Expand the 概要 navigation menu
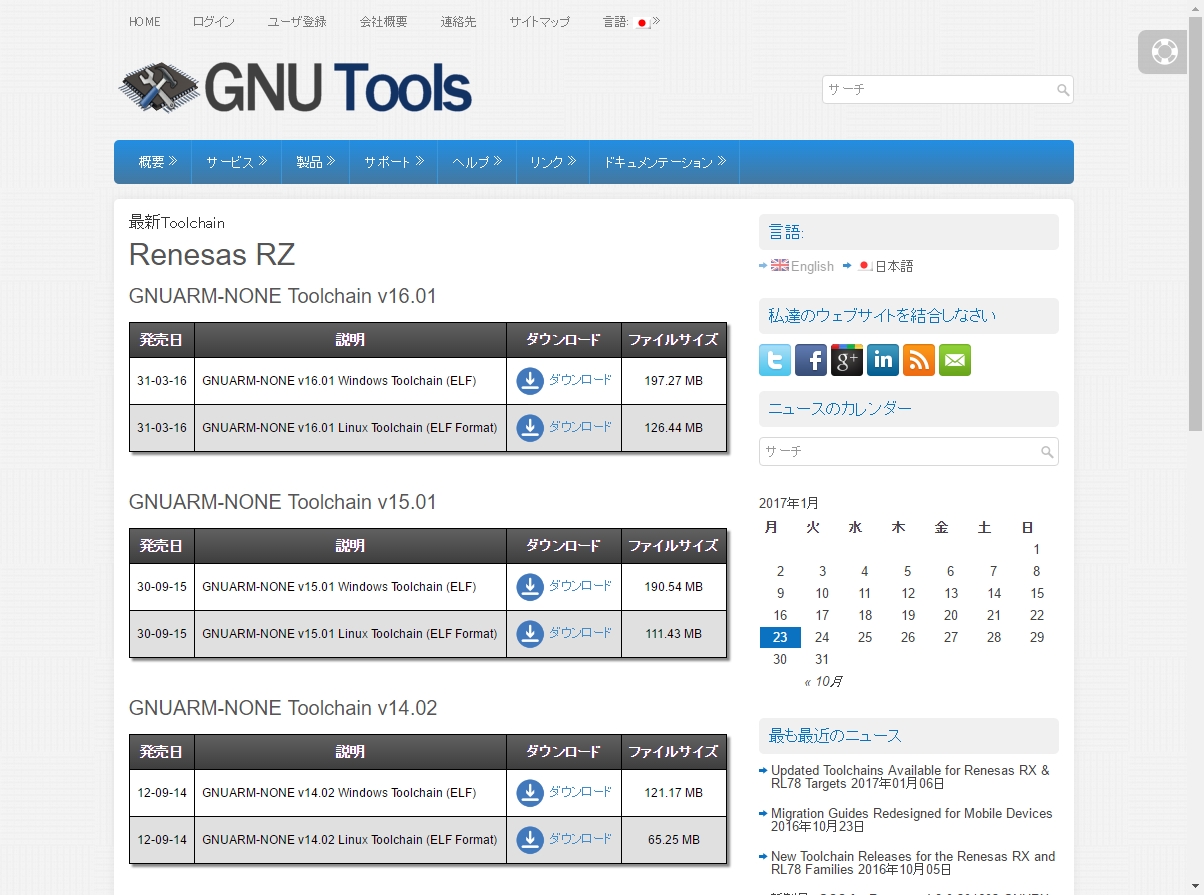Viewport: 1204px width, 895px height. [158, 162]
